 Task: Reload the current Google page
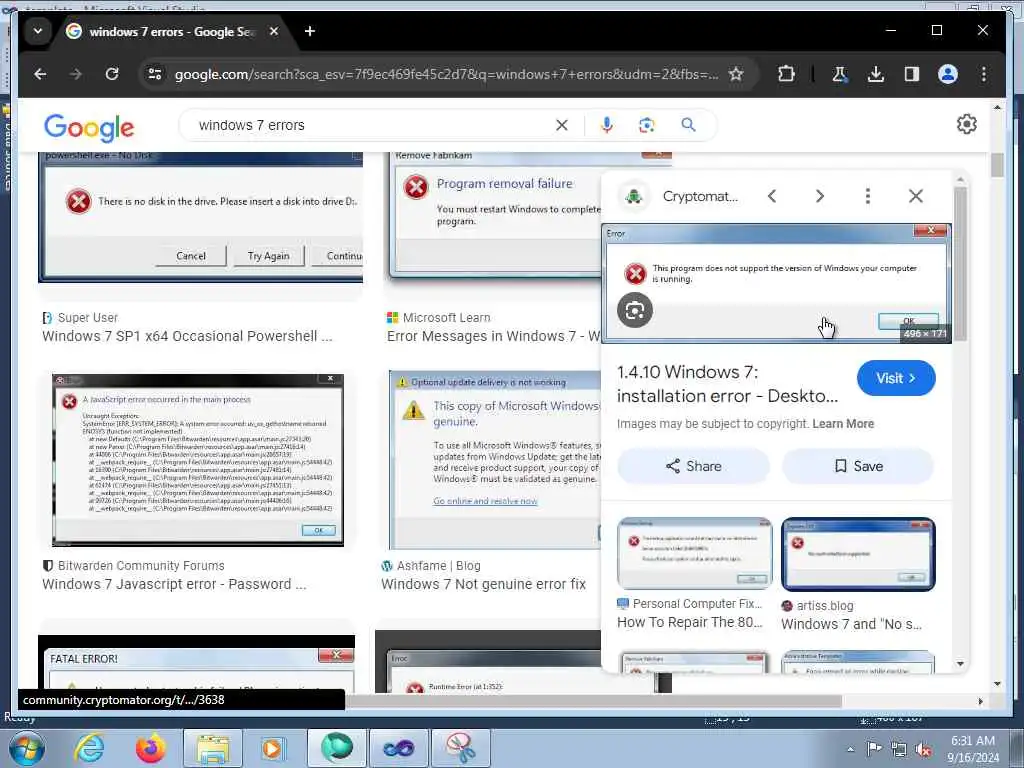(112, 74)
